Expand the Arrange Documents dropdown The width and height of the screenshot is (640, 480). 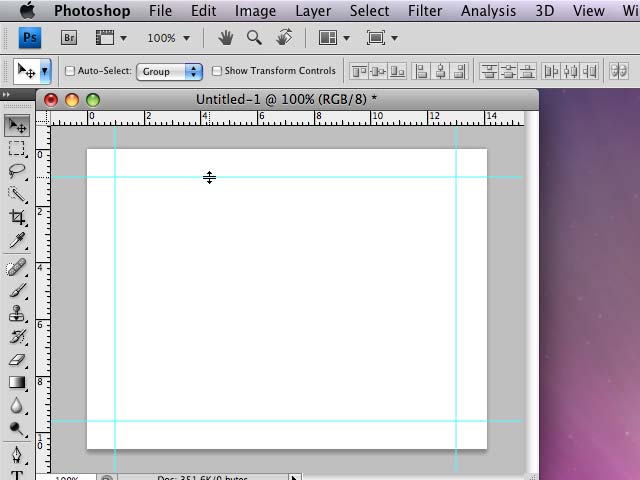point(333,38)
